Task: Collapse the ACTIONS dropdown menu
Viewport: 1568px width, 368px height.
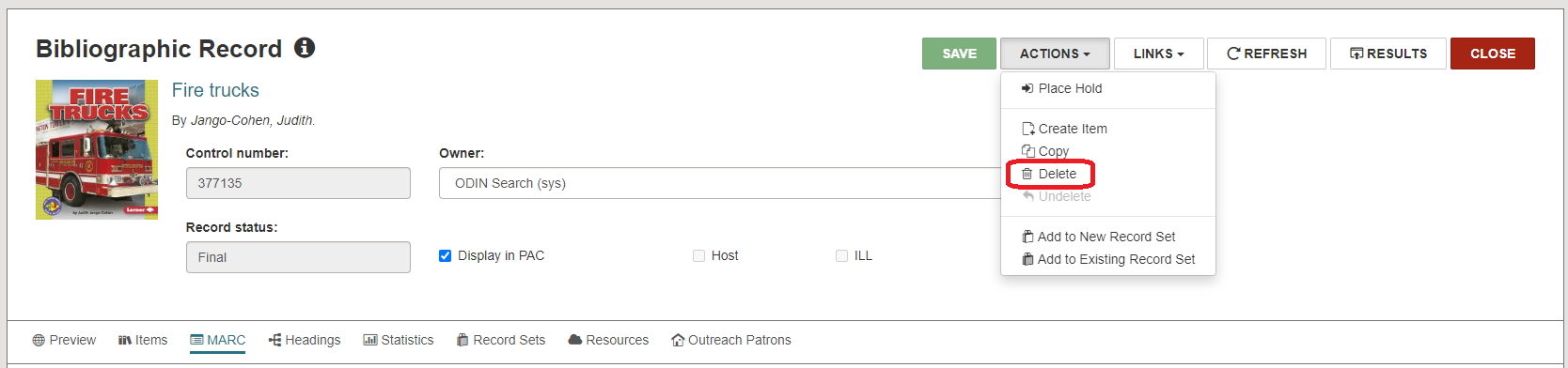Action: pyautogui.click(x=1055, y=54)
